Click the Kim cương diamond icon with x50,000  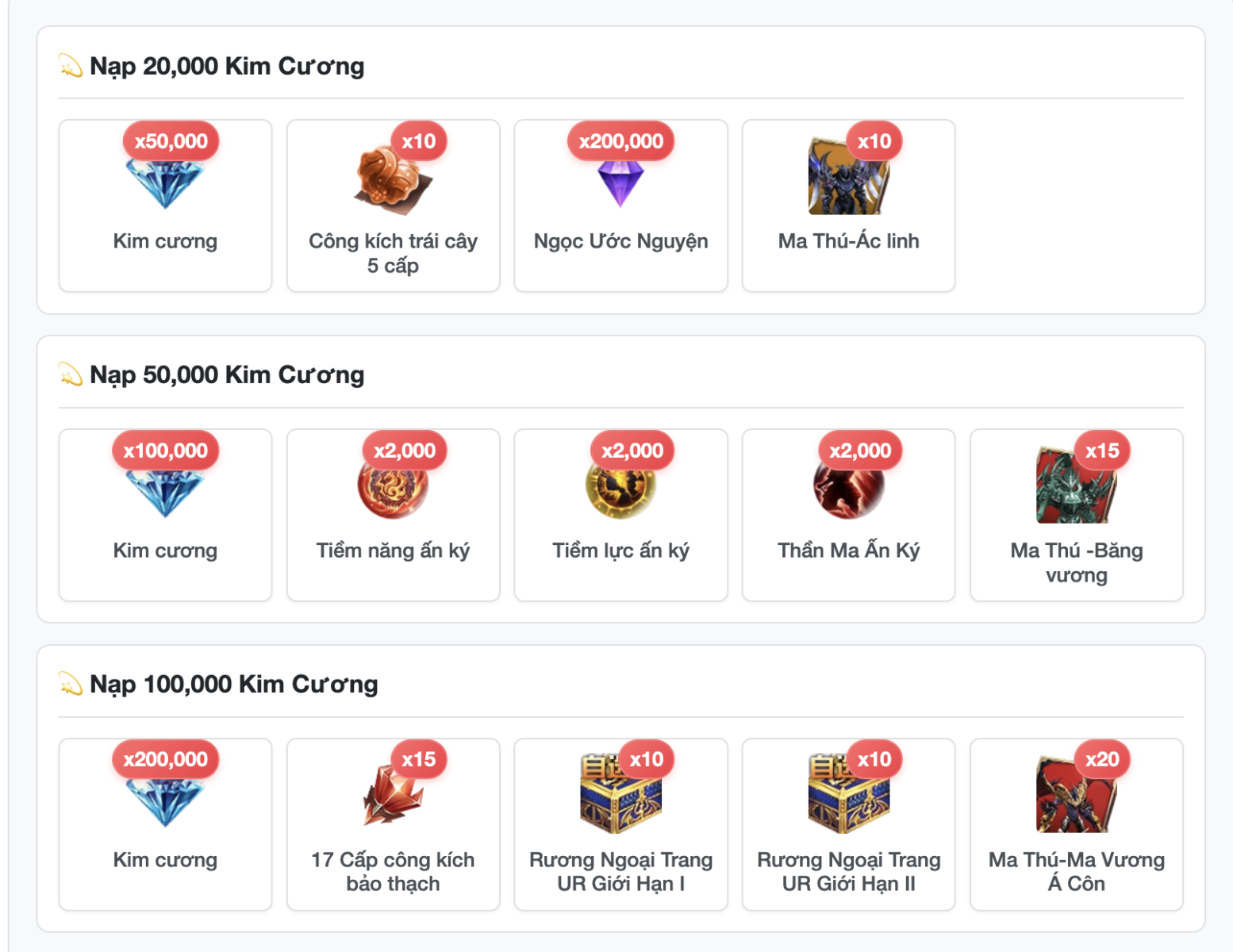coord(165,178)
